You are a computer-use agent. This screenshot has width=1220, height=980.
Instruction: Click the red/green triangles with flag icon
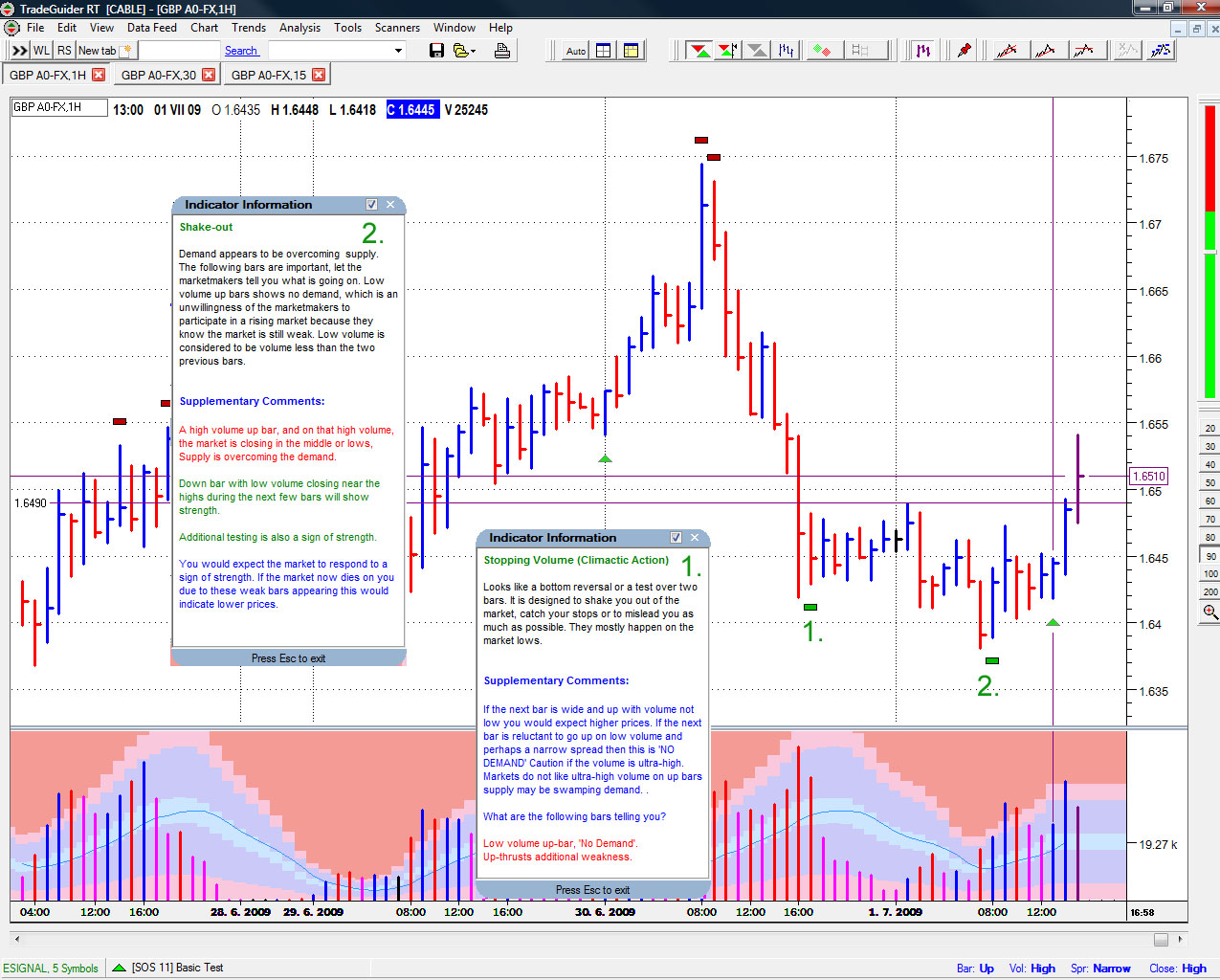[727, 51]
